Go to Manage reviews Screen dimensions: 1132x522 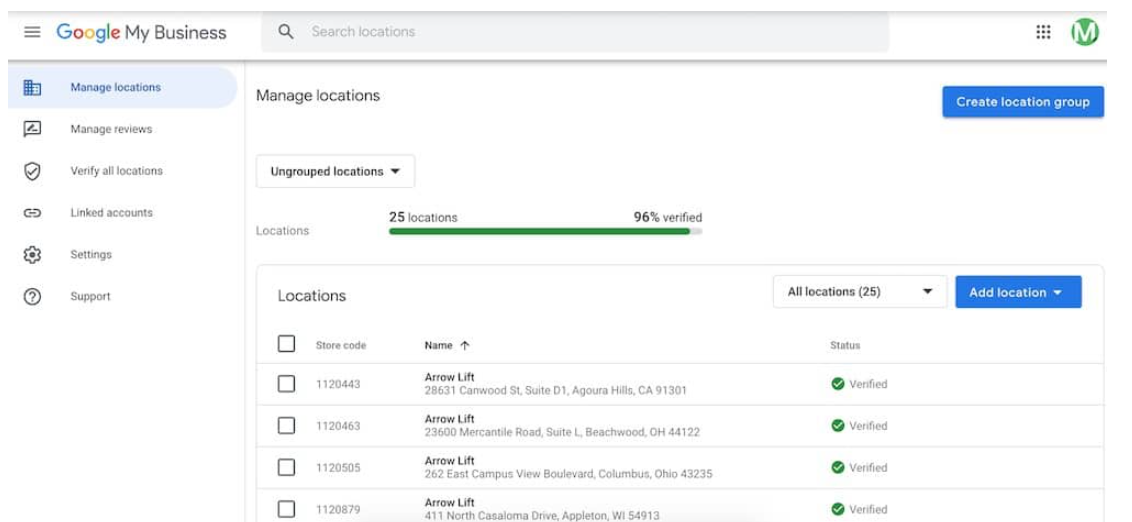111,129
